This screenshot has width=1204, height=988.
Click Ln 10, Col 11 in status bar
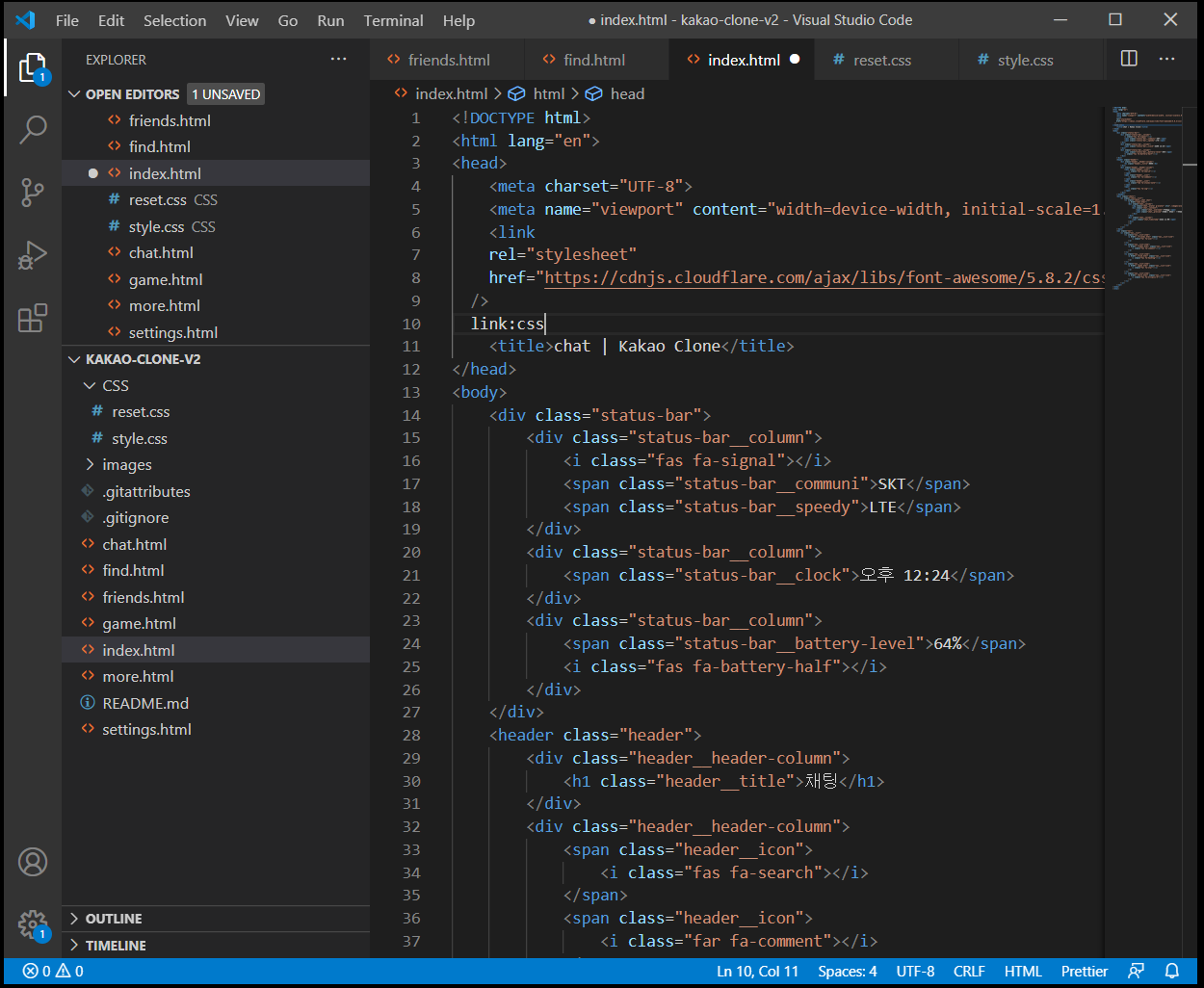tap(757, 971)
